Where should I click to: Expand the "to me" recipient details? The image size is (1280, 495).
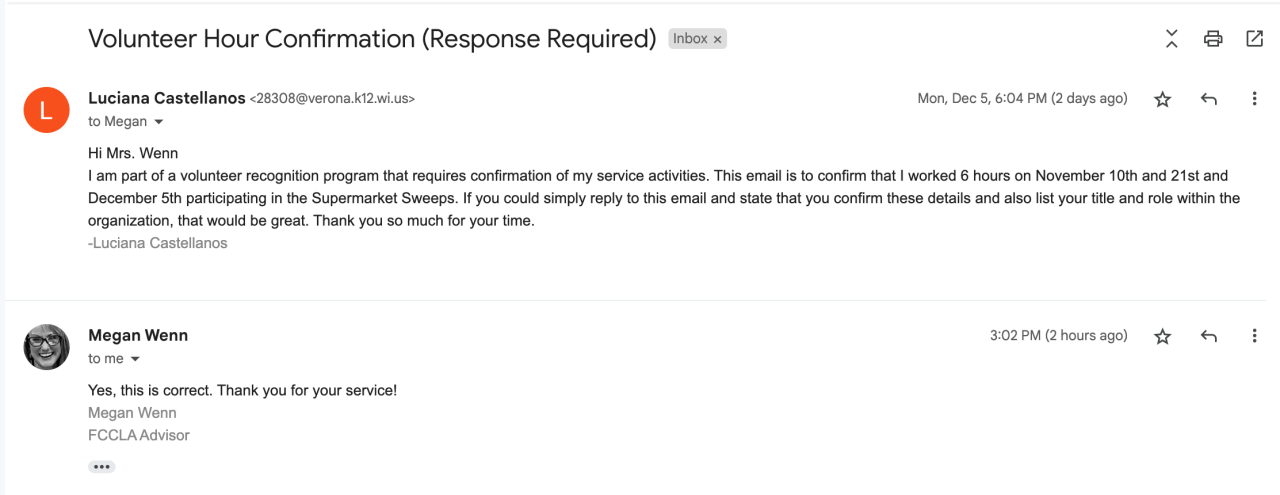135,359
